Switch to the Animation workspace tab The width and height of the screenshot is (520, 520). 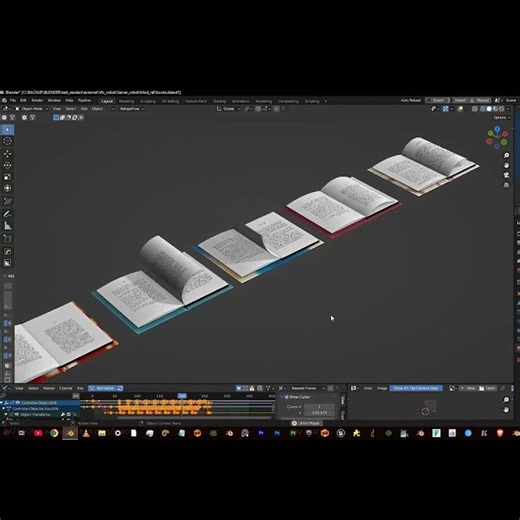(x=241, y=101)
